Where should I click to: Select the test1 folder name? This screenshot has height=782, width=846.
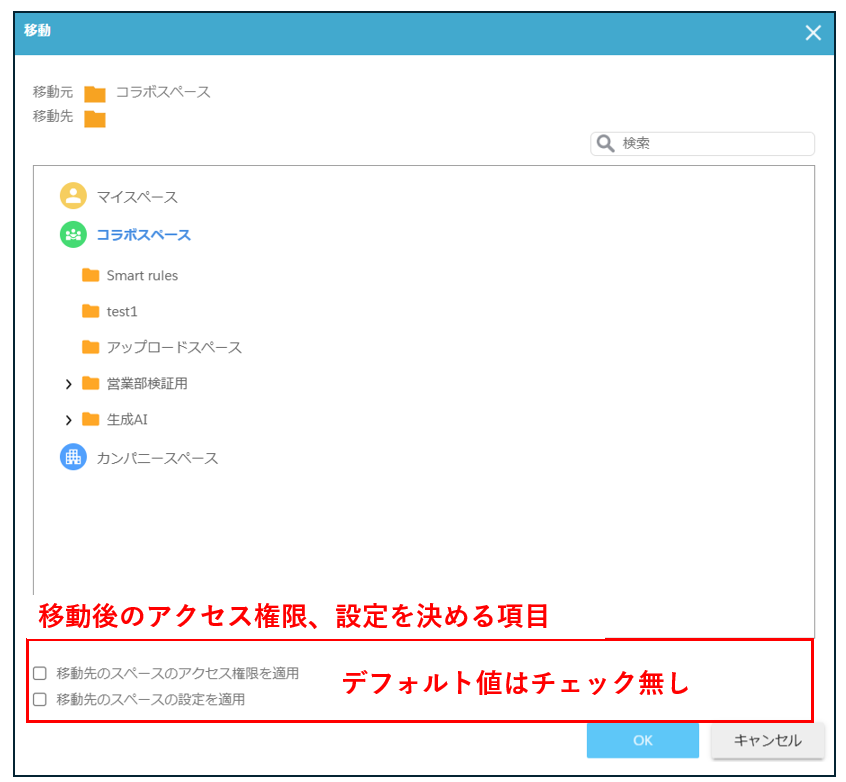coord(122,311)
